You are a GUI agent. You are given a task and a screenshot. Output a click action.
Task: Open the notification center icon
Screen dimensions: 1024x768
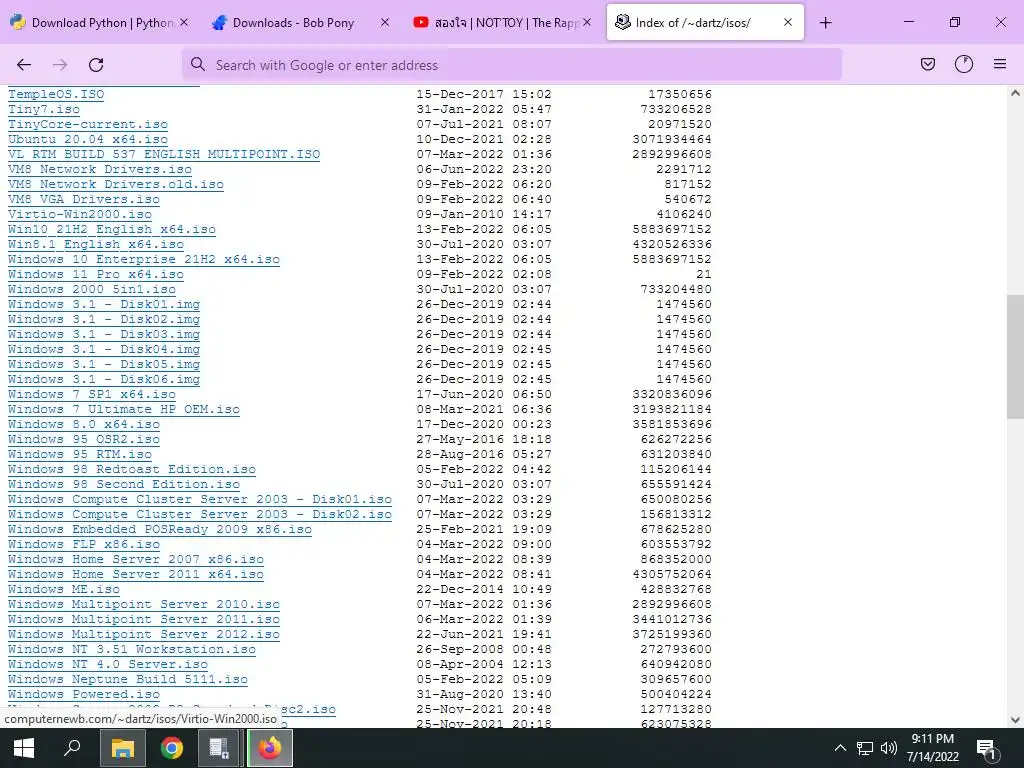[987, 749]
